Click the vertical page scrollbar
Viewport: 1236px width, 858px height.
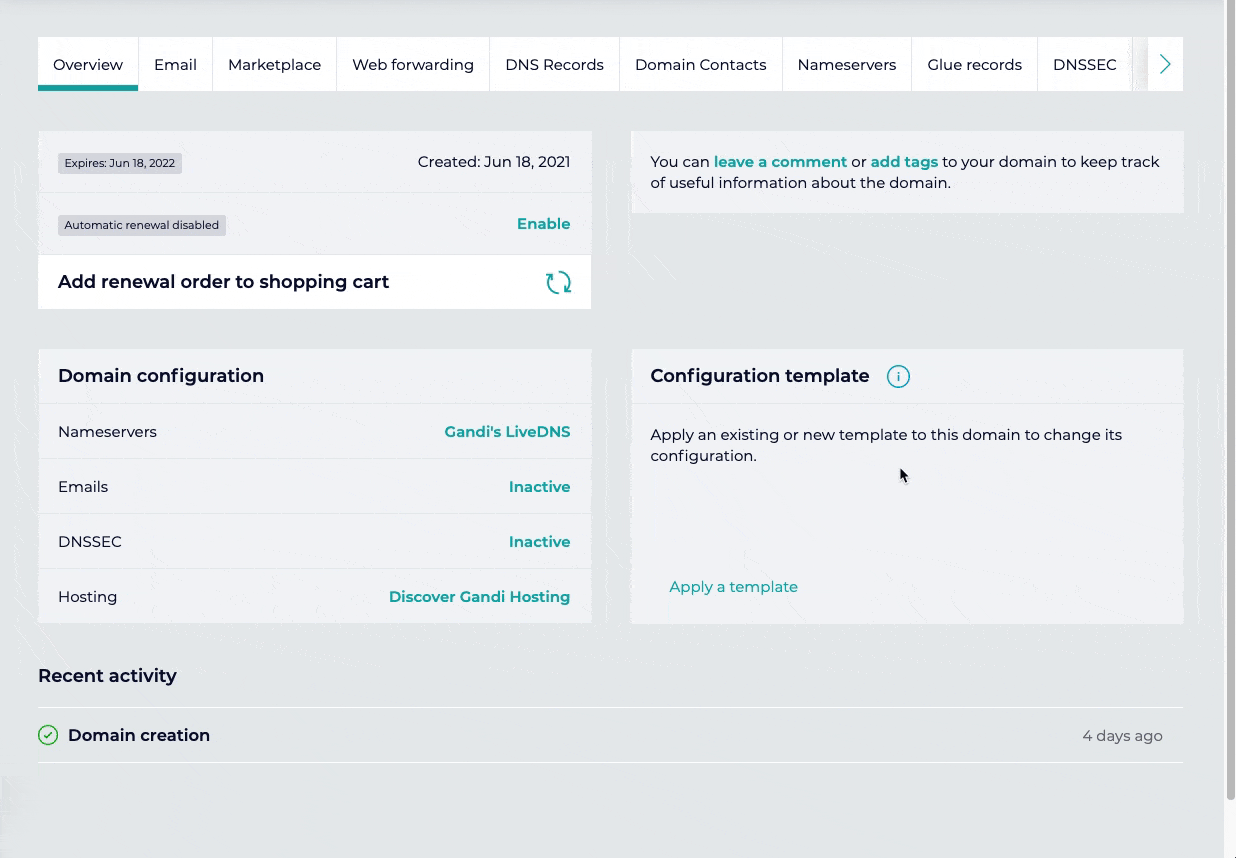(1230, 400)
